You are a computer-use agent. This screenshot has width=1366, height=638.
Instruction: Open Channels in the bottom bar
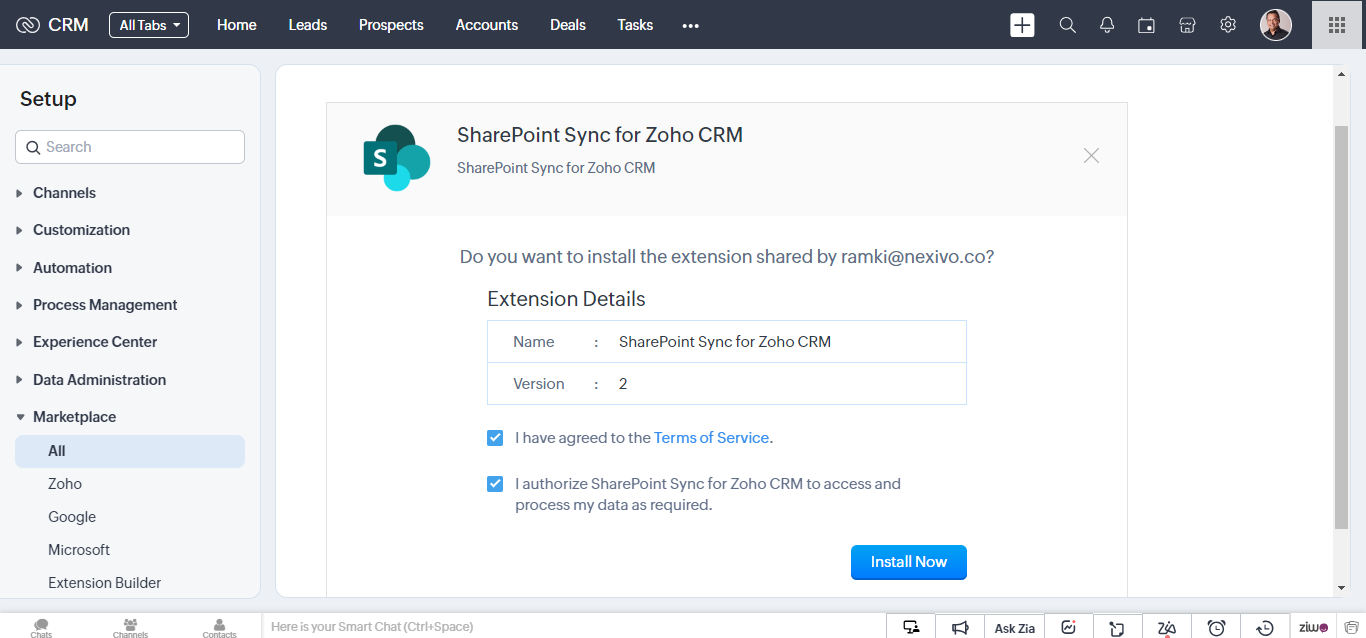tap(130, 628)
